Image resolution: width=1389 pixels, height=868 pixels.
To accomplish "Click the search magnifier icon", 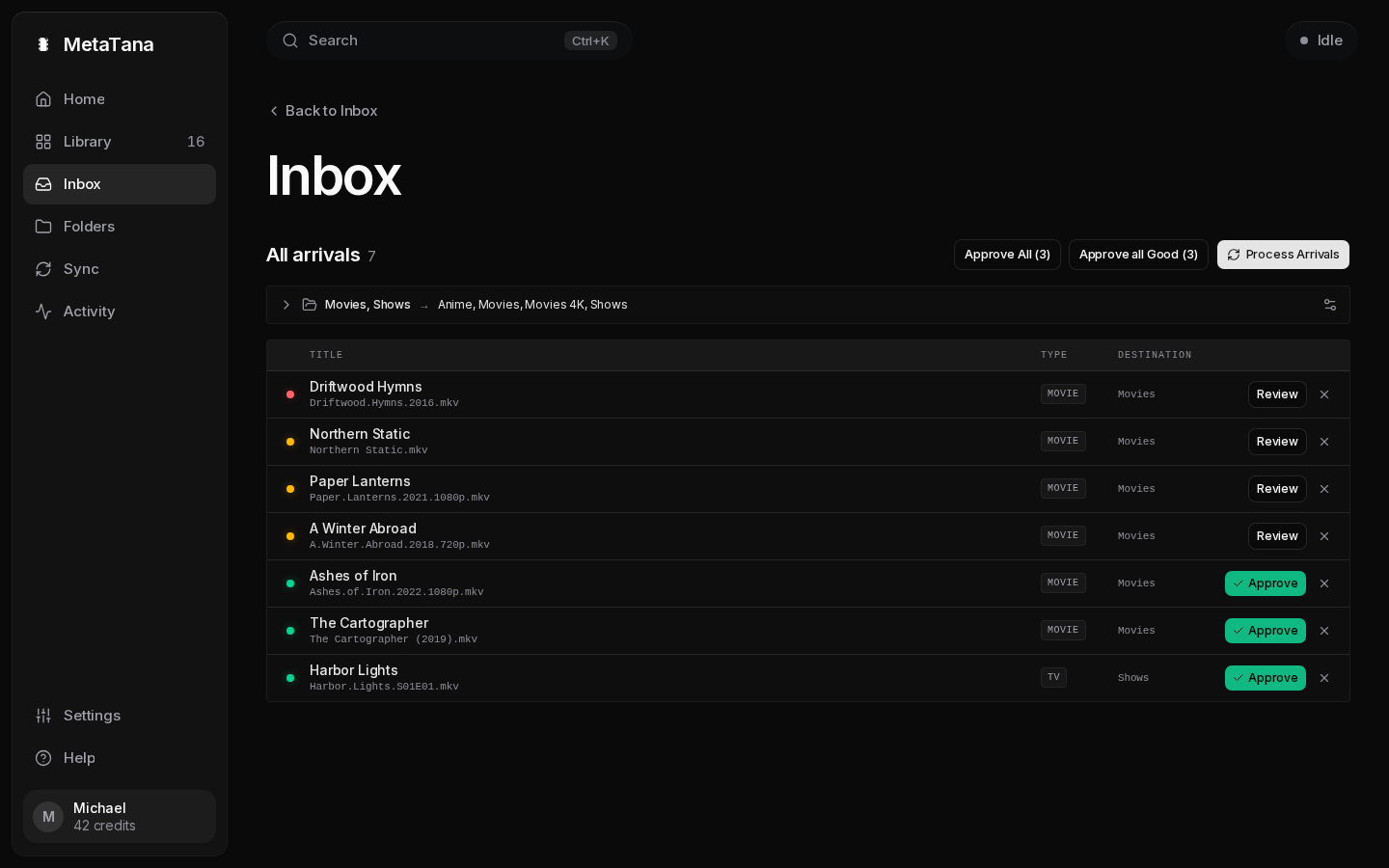I will pyautogui.click(x=290, y=41).
